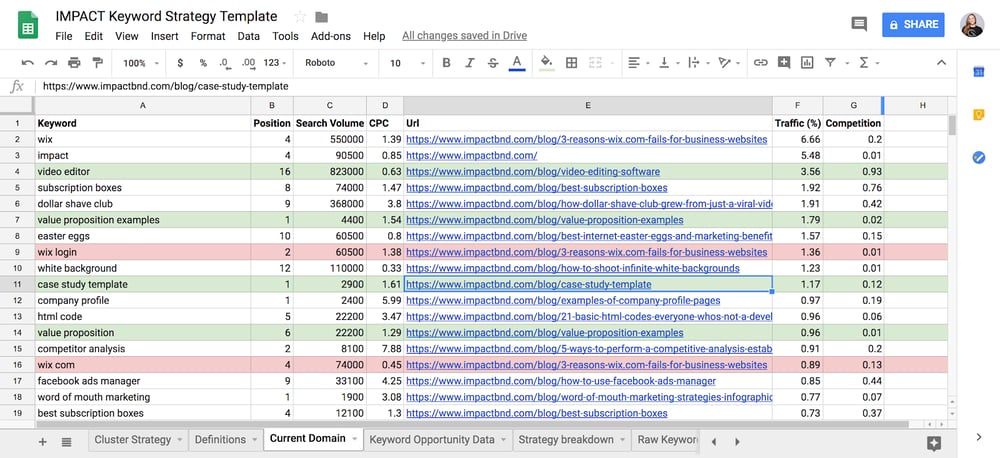Click the document title text
This screenshot has height=458, width=1000.
[x=166, y=17]
